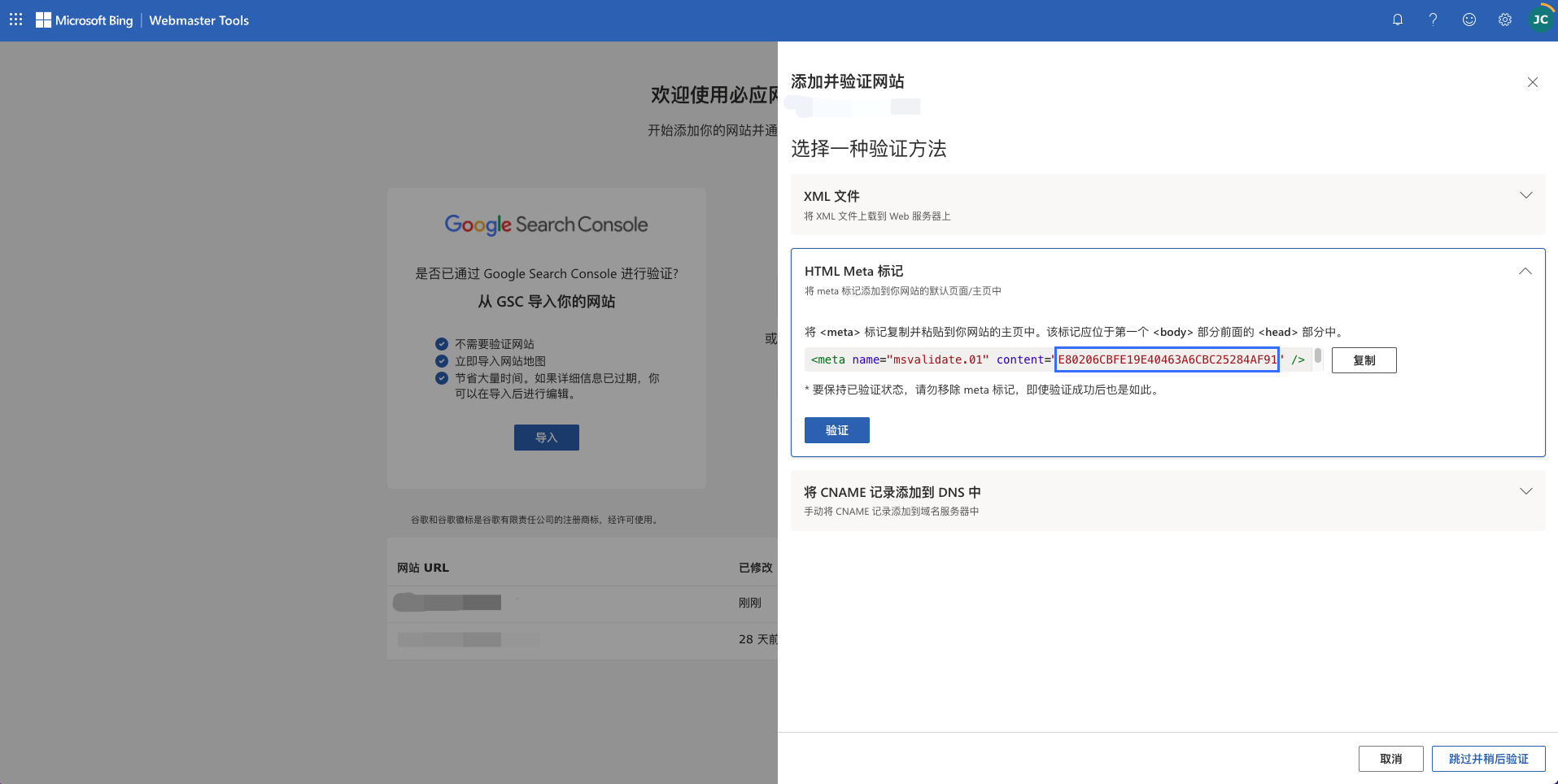Image resolution: width=1558 pixels, height=784 pixels.
Task: Expand the CNAME 记录 DNS method
Action: click(x=1168, y=500)
